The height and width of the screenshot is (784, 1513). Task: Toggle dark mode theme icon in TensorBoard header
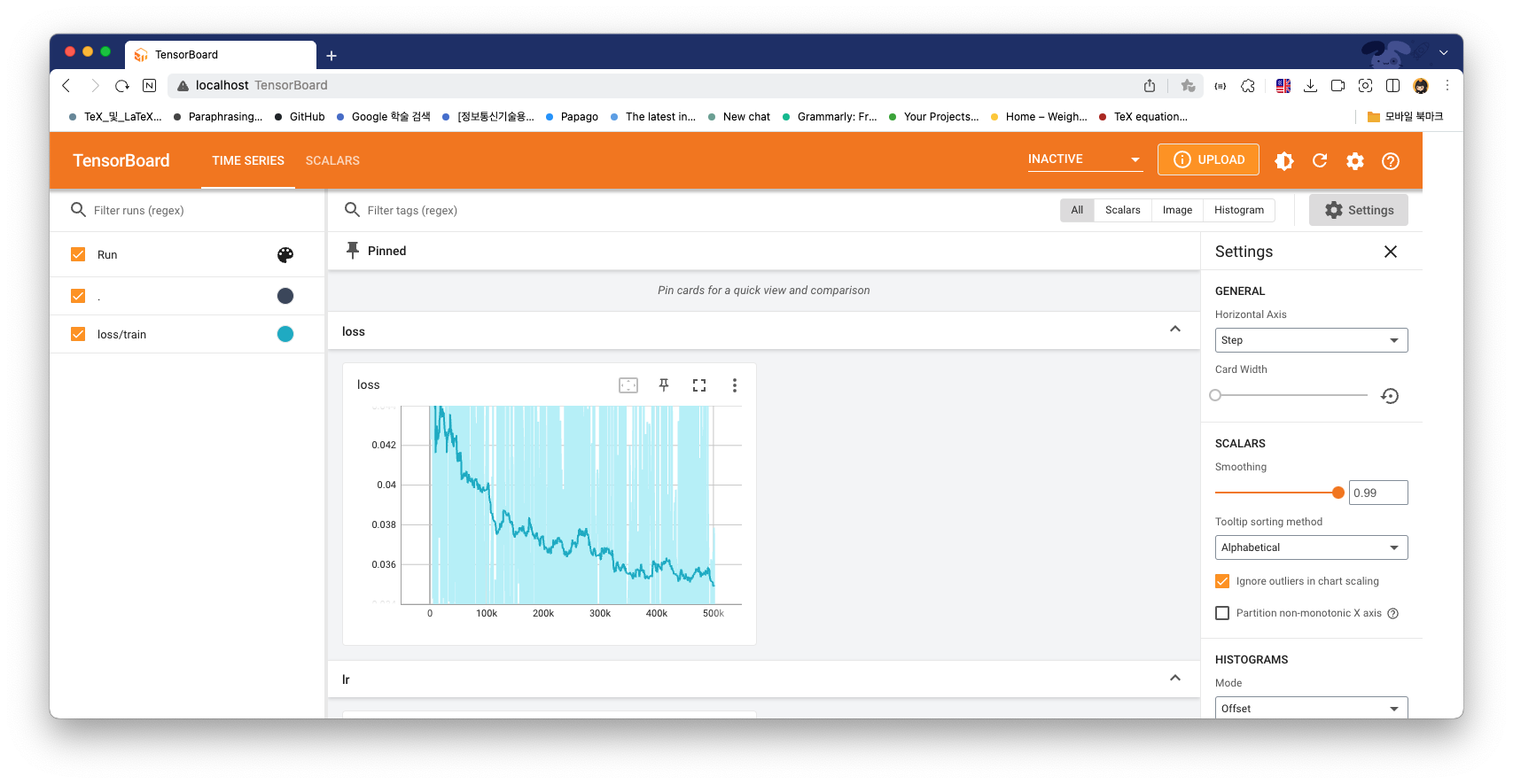coord(1283,160)
